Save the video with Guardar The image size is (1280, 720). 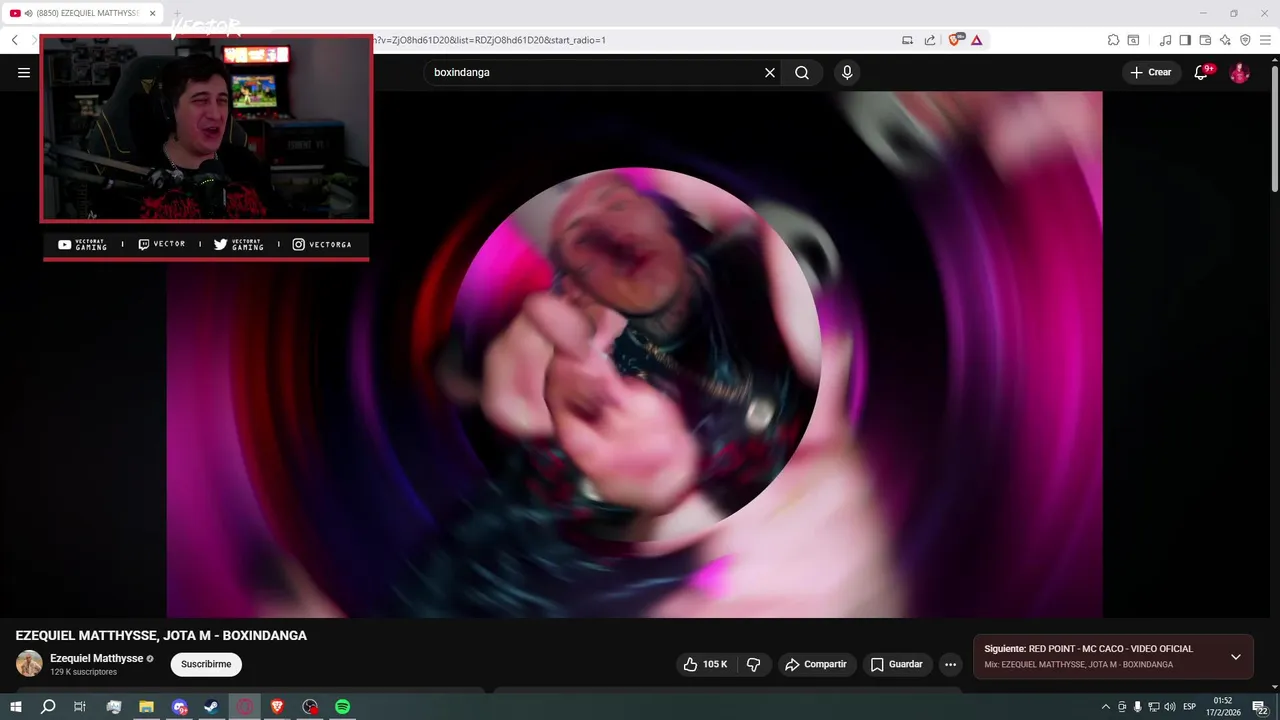(897, 665)
